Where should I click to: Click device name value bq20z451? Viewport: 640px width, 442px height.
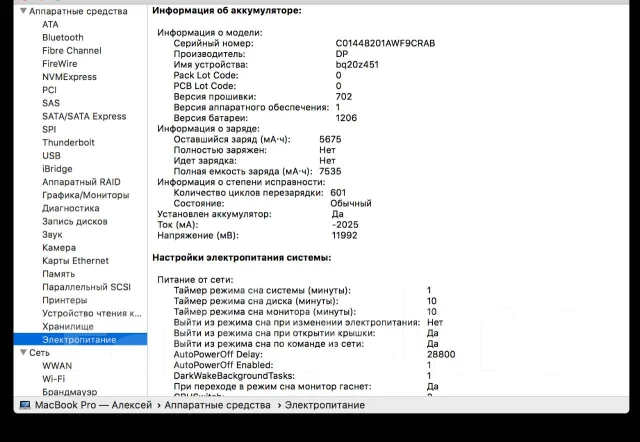click(357, 64)
